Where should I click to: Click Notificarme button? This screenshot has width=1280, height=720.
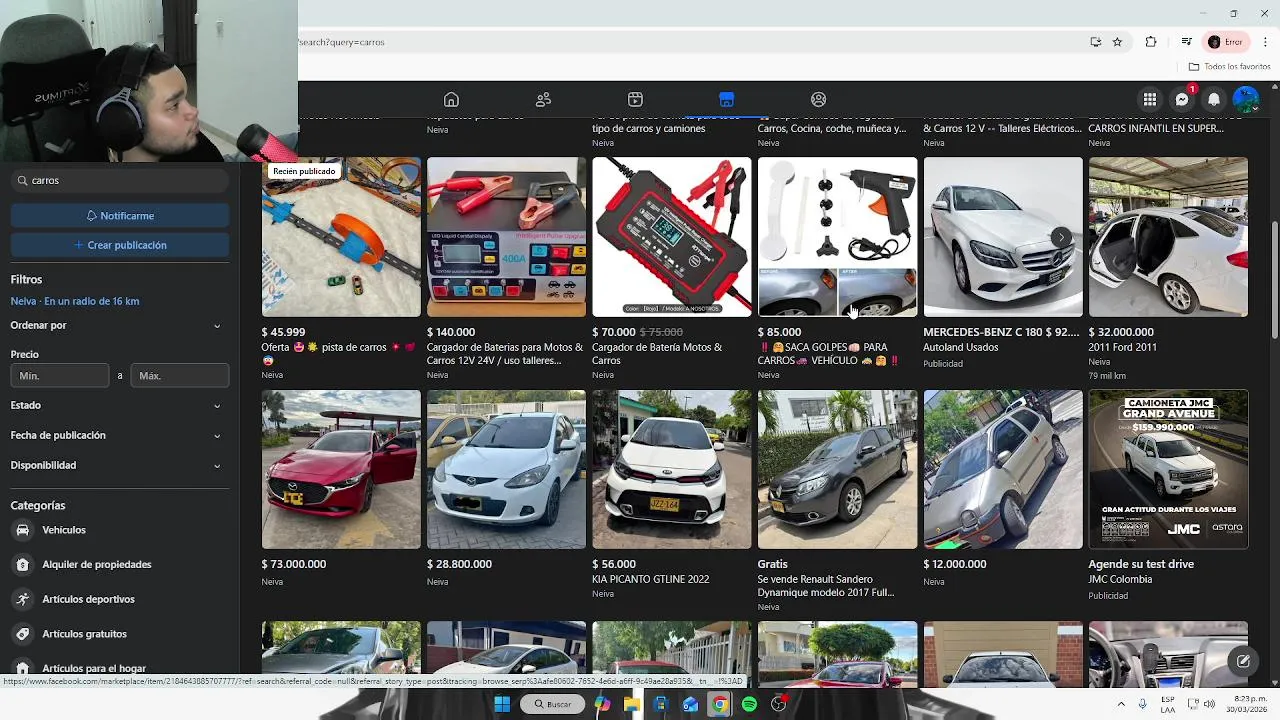pyautogui.click(x=120, y=216)
